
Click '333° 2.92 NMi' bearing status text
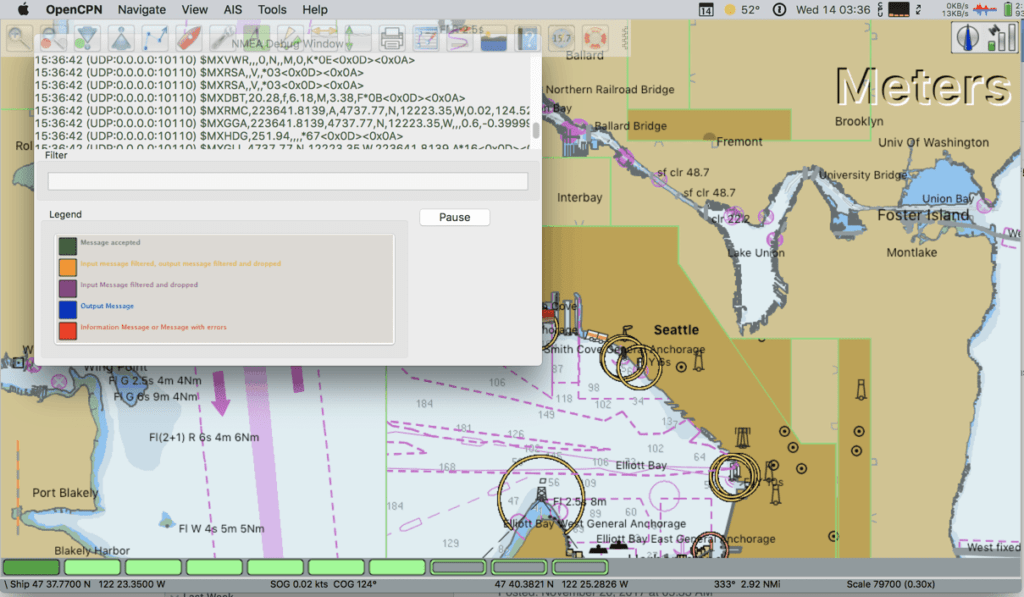[x=747, y=584]
